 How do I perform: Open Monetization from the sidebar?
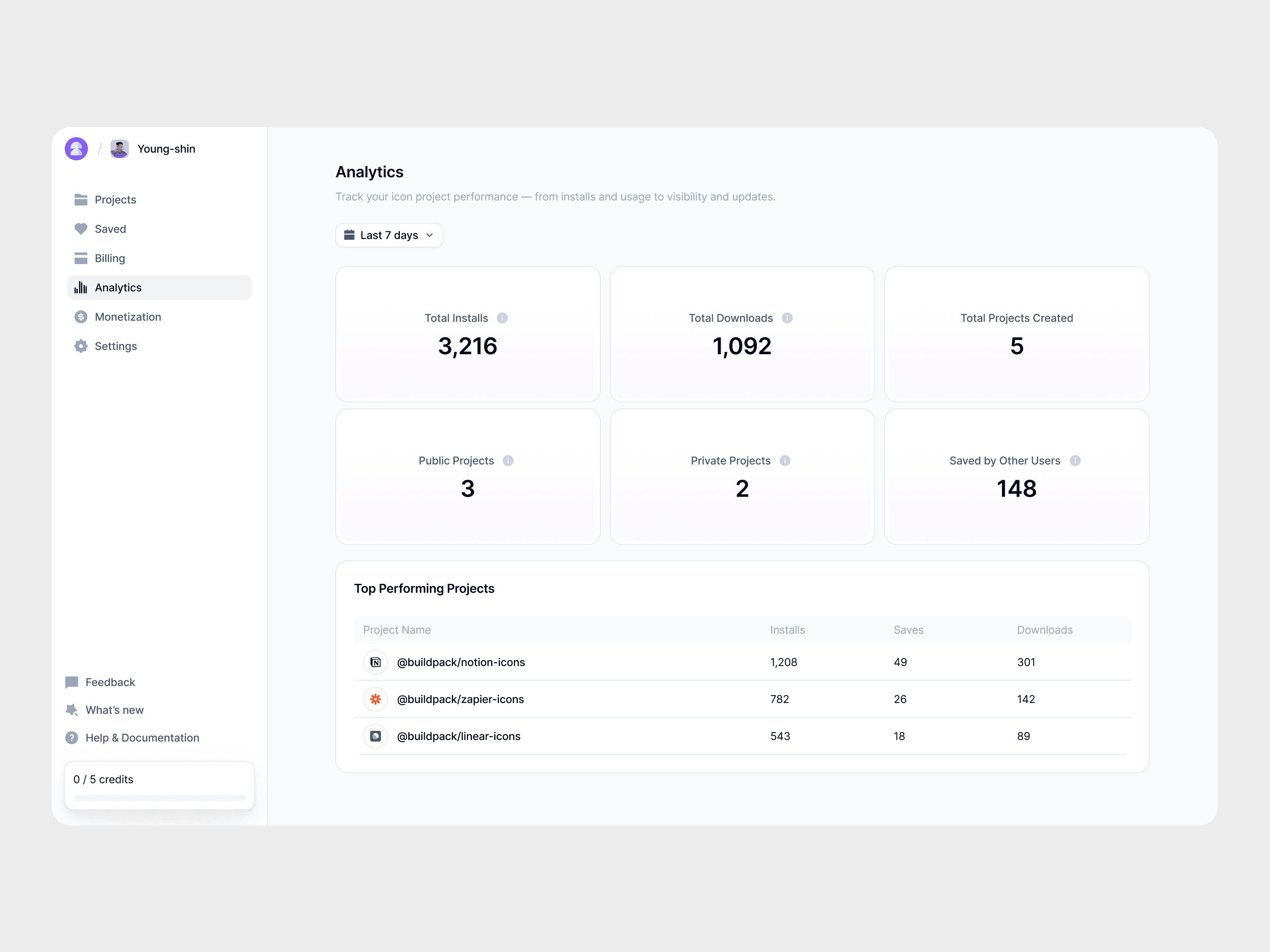[x=128, y=317]
